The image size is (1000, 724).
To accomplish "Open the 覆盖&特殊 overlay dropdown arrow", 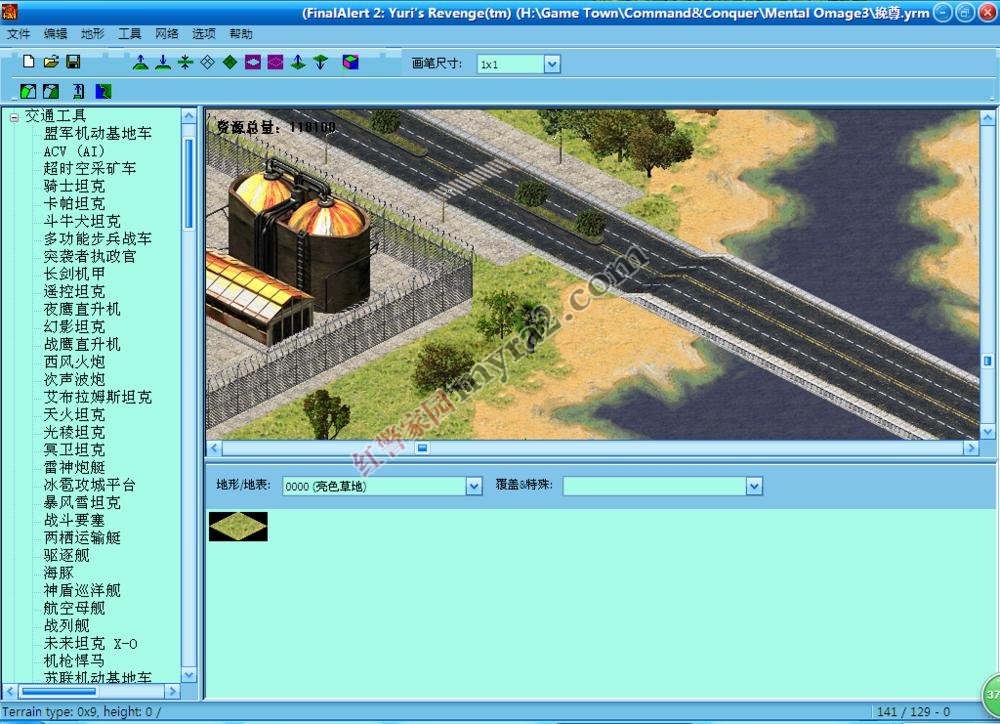I will (x=754, y=487).
